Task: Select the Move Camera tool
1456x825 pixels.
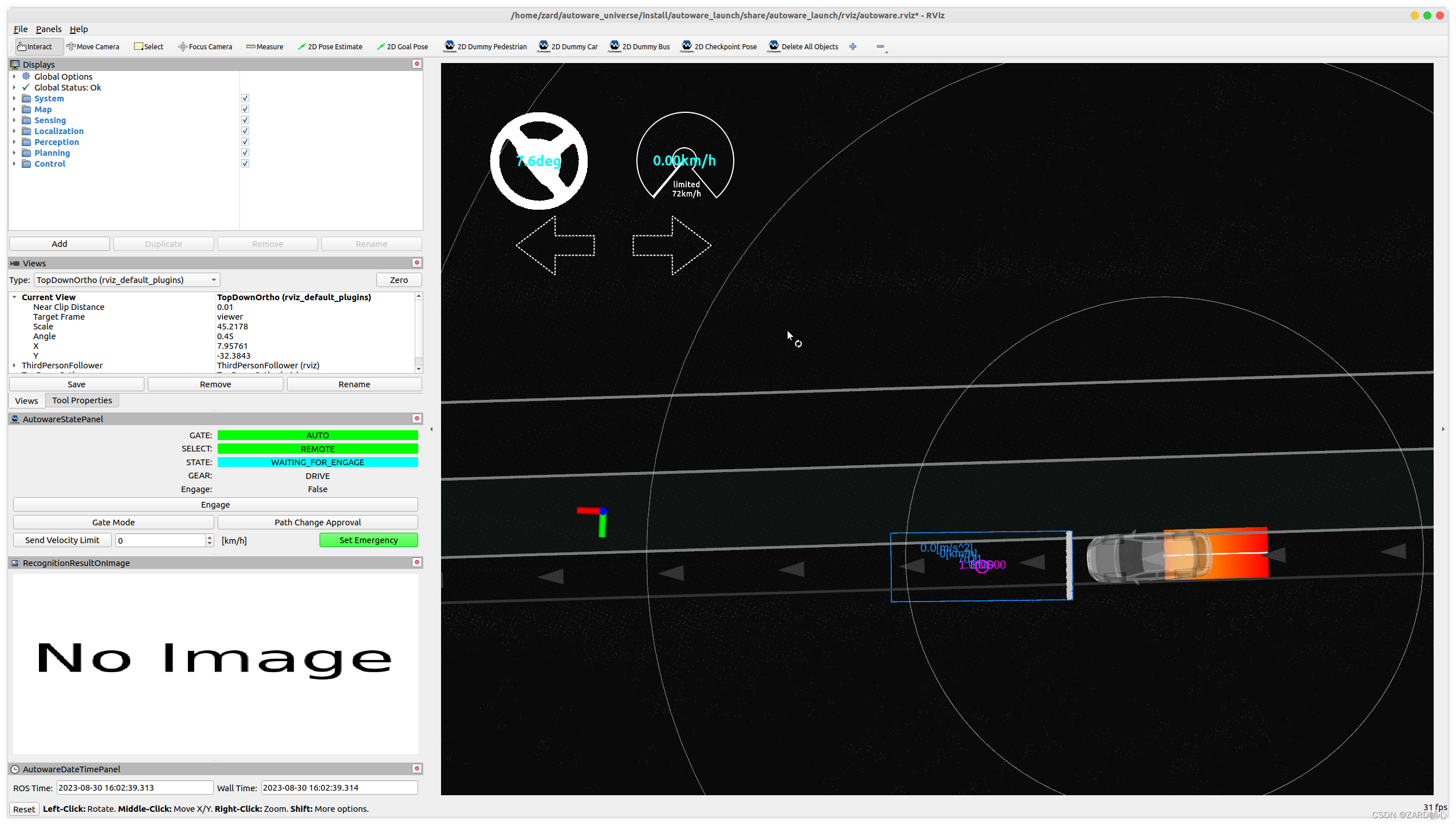Action: [93, 46]
